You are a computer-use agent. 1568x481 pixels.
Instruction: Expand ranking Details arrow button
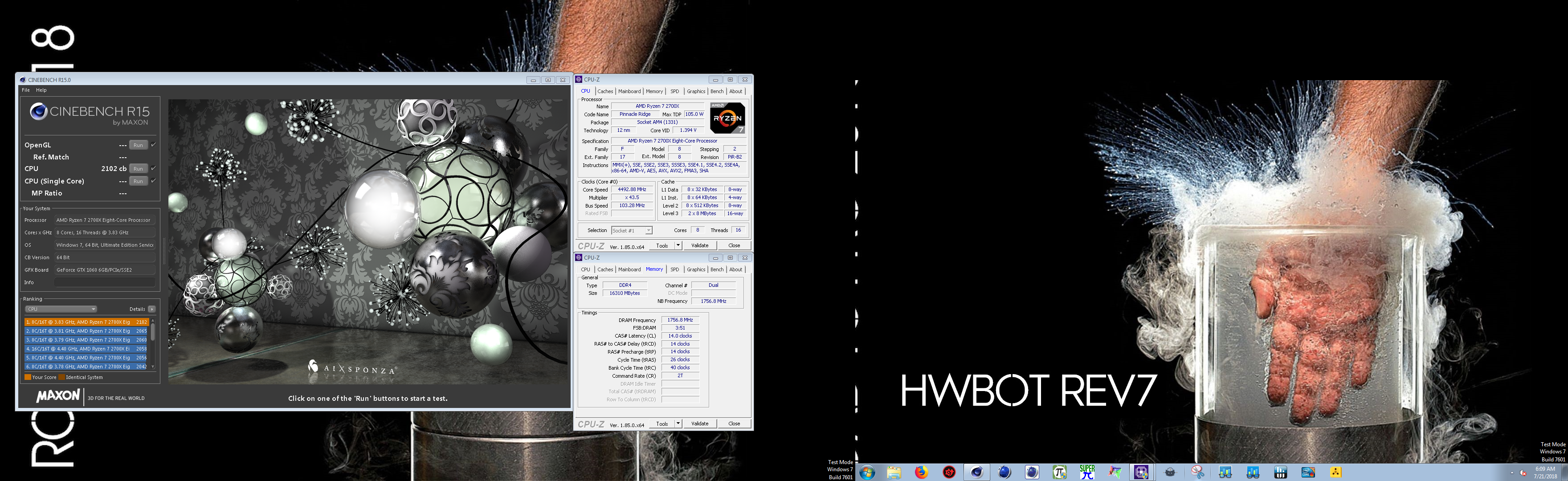click(x=151, y=309)
